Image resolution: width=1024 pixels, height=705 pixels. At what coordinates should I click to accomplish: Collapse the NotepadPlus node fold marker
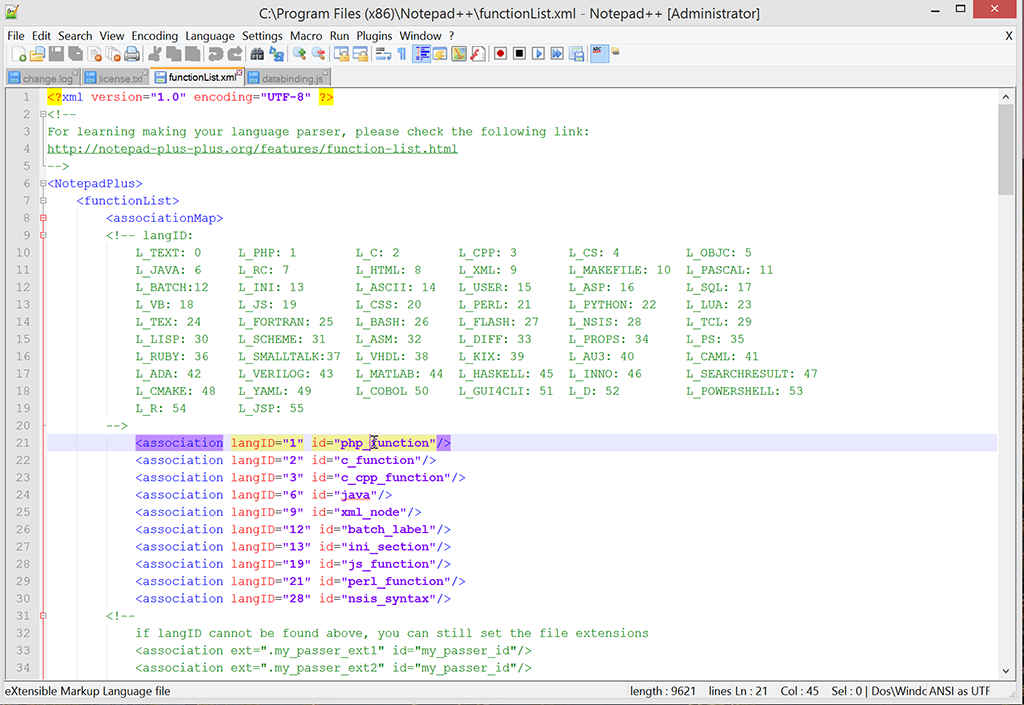pos(42,184)
